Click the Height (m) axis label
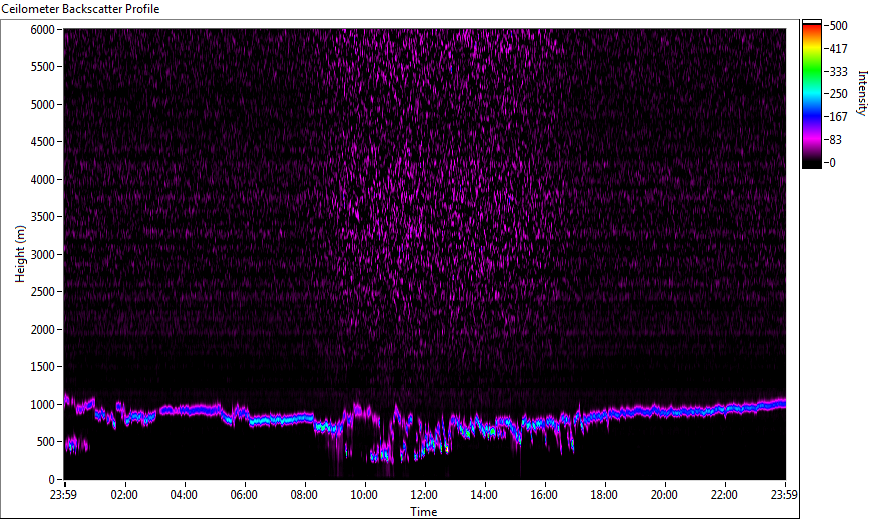872x519 pixels. [20, 254]
